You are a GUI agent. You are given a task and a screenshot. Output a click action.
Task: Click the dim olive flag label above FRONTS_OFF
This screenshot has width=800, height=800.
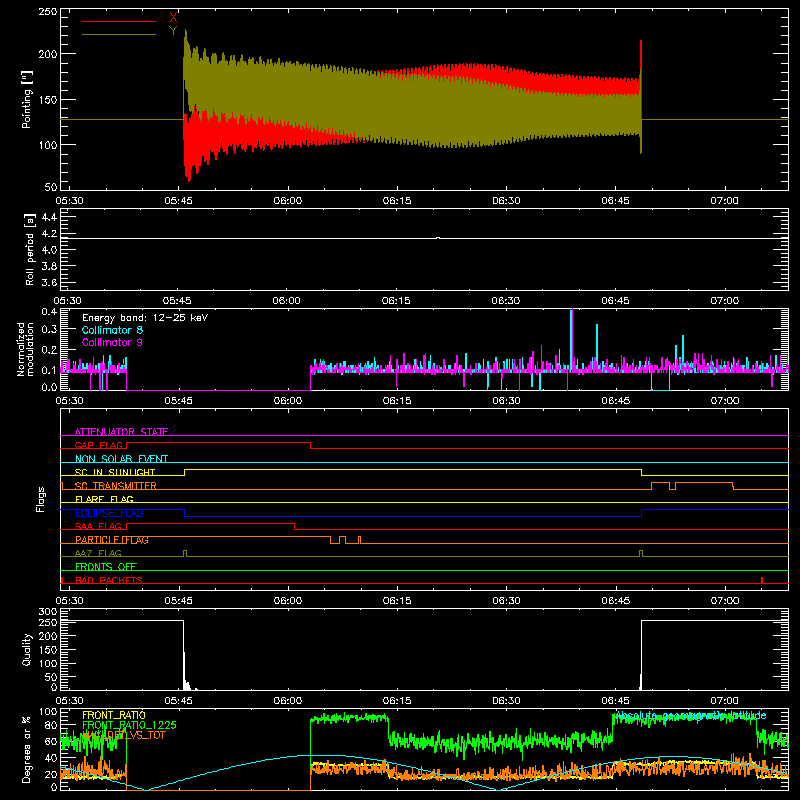coord(98,553)
